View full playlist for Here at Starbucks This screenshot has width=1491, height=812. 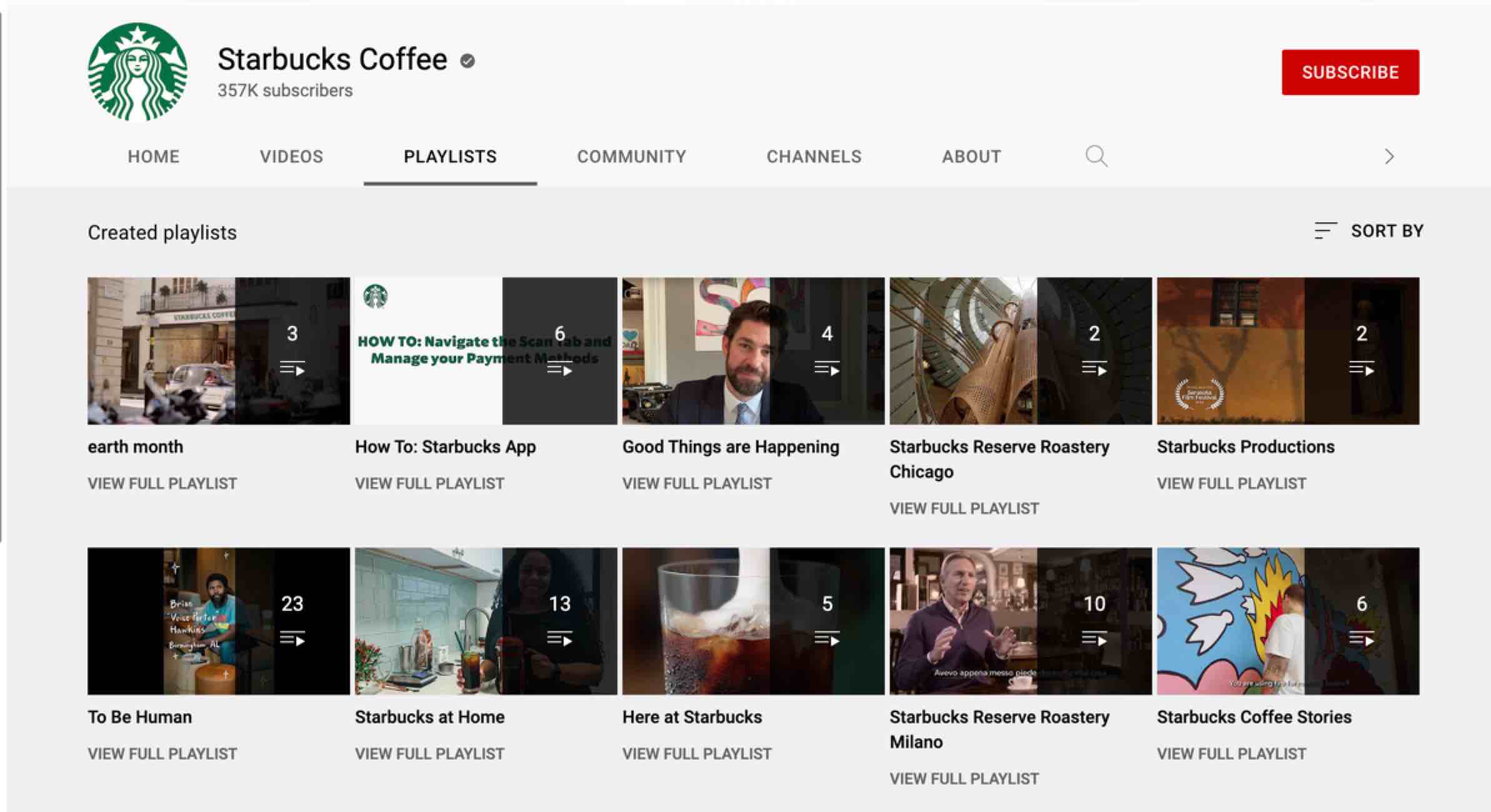pyautogui.click(x=697, y=754)
